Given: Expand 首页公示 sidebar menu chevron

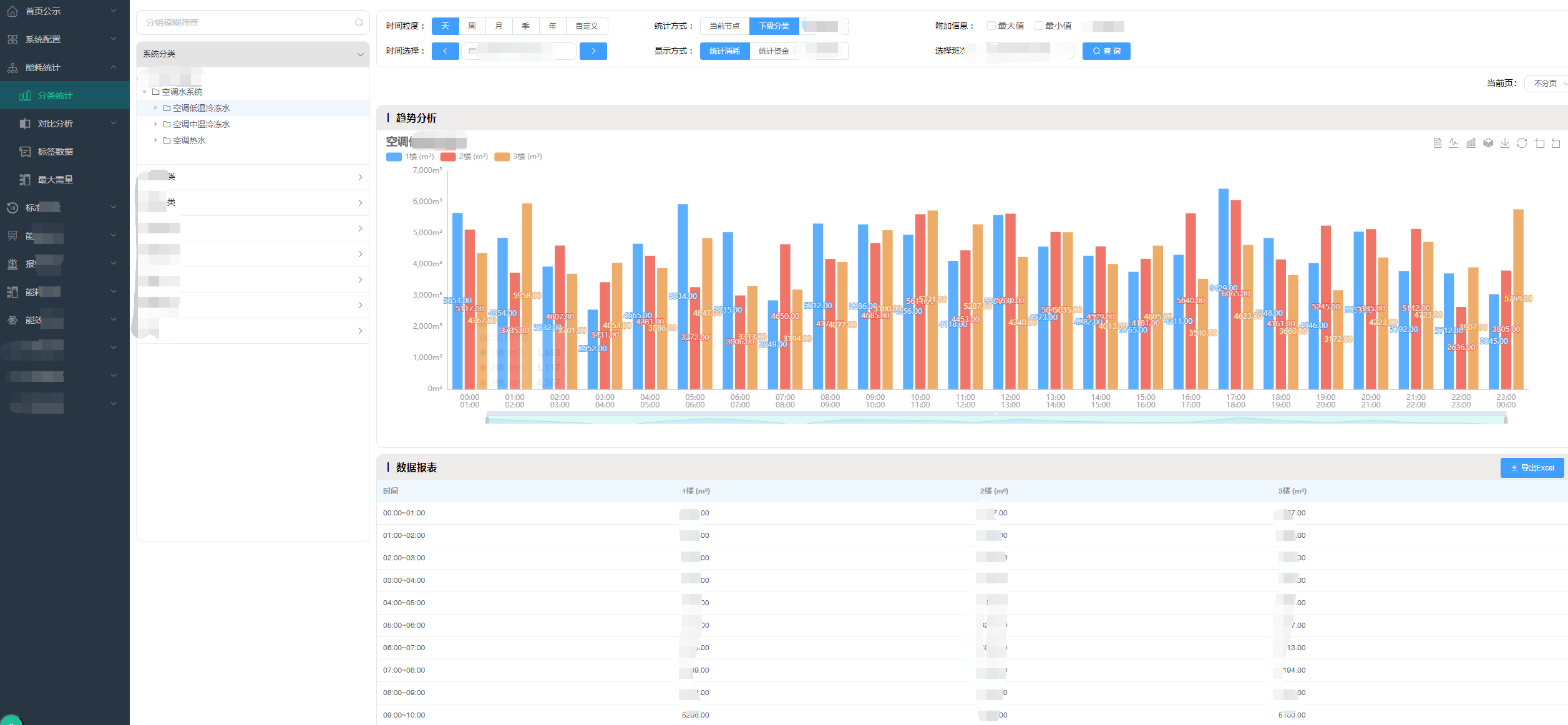Looking at the screenshot, I should 114,11.
